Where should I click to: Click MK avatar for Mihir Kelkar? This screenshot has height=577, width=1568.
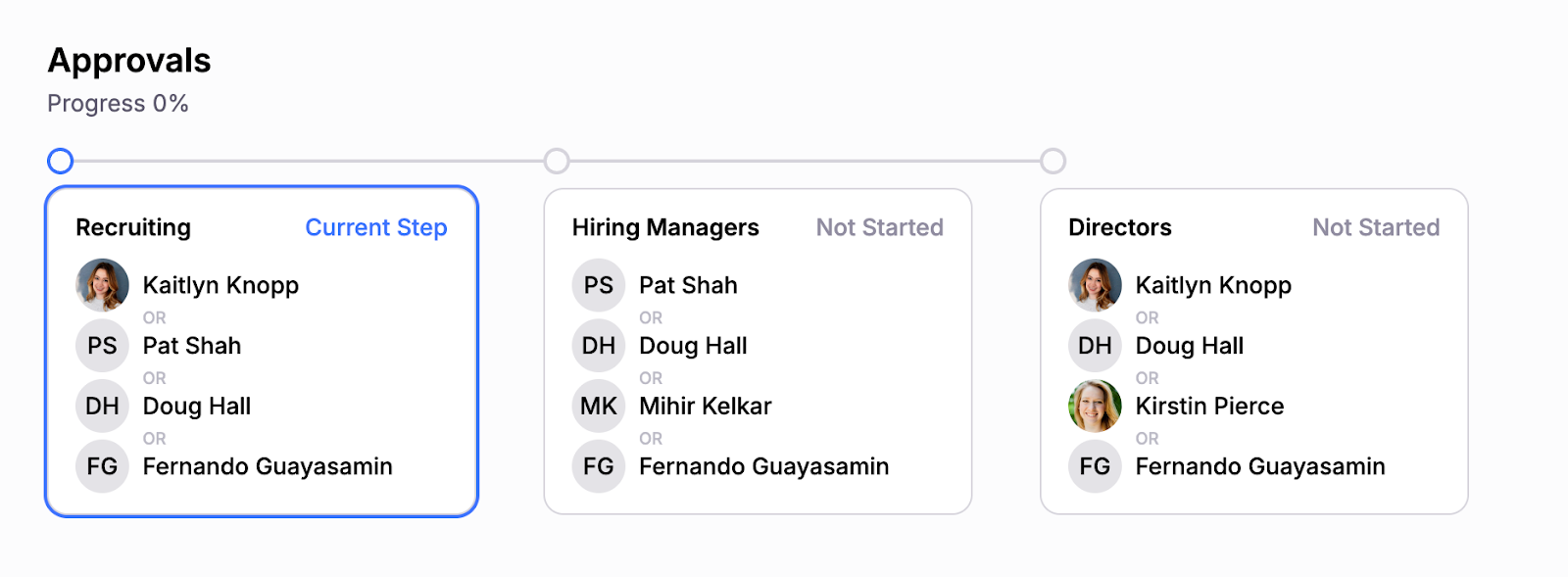[599, 406]
